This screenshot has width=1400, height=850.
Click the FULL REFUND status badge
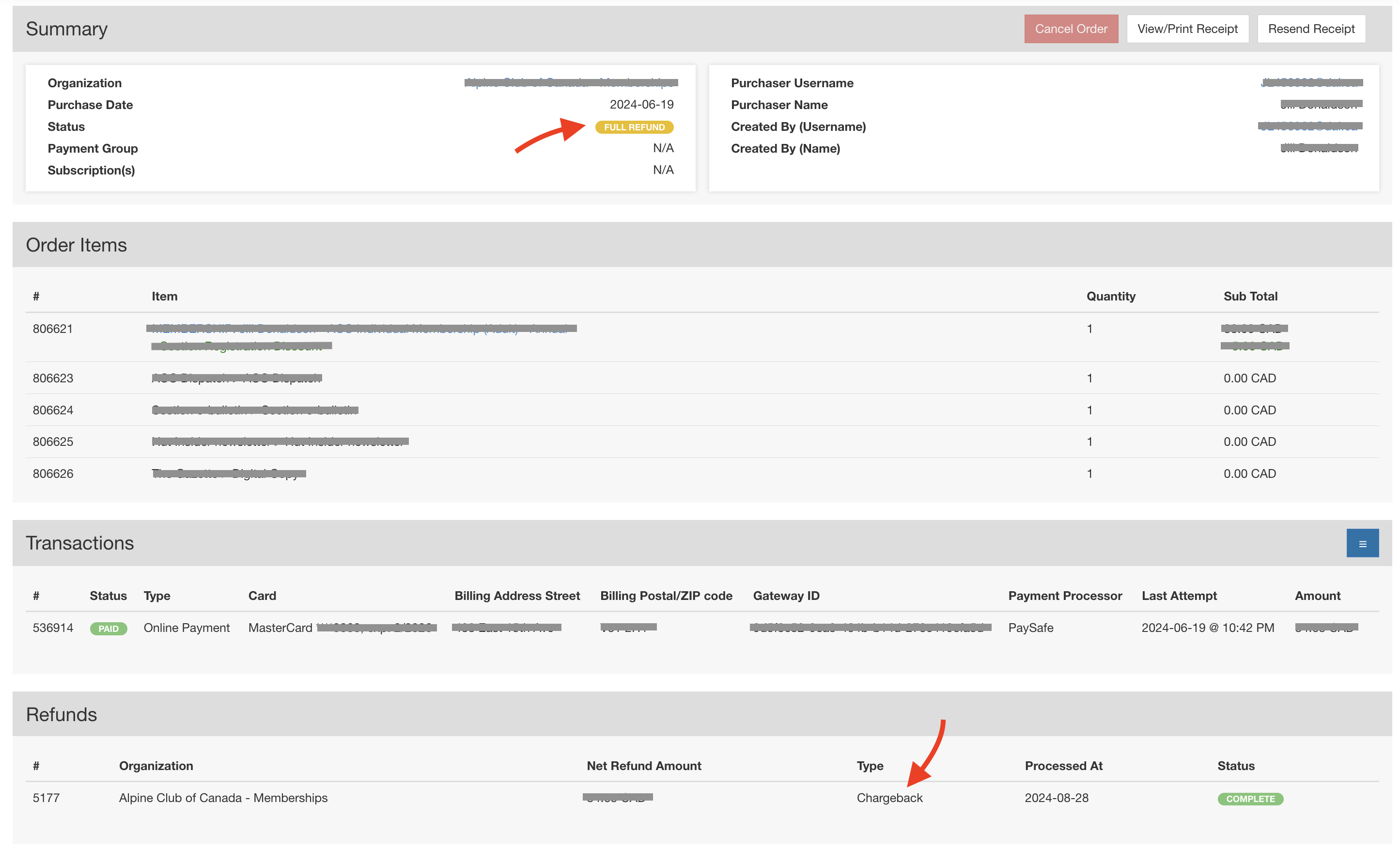pyautogui.click(x=634, y=127)
